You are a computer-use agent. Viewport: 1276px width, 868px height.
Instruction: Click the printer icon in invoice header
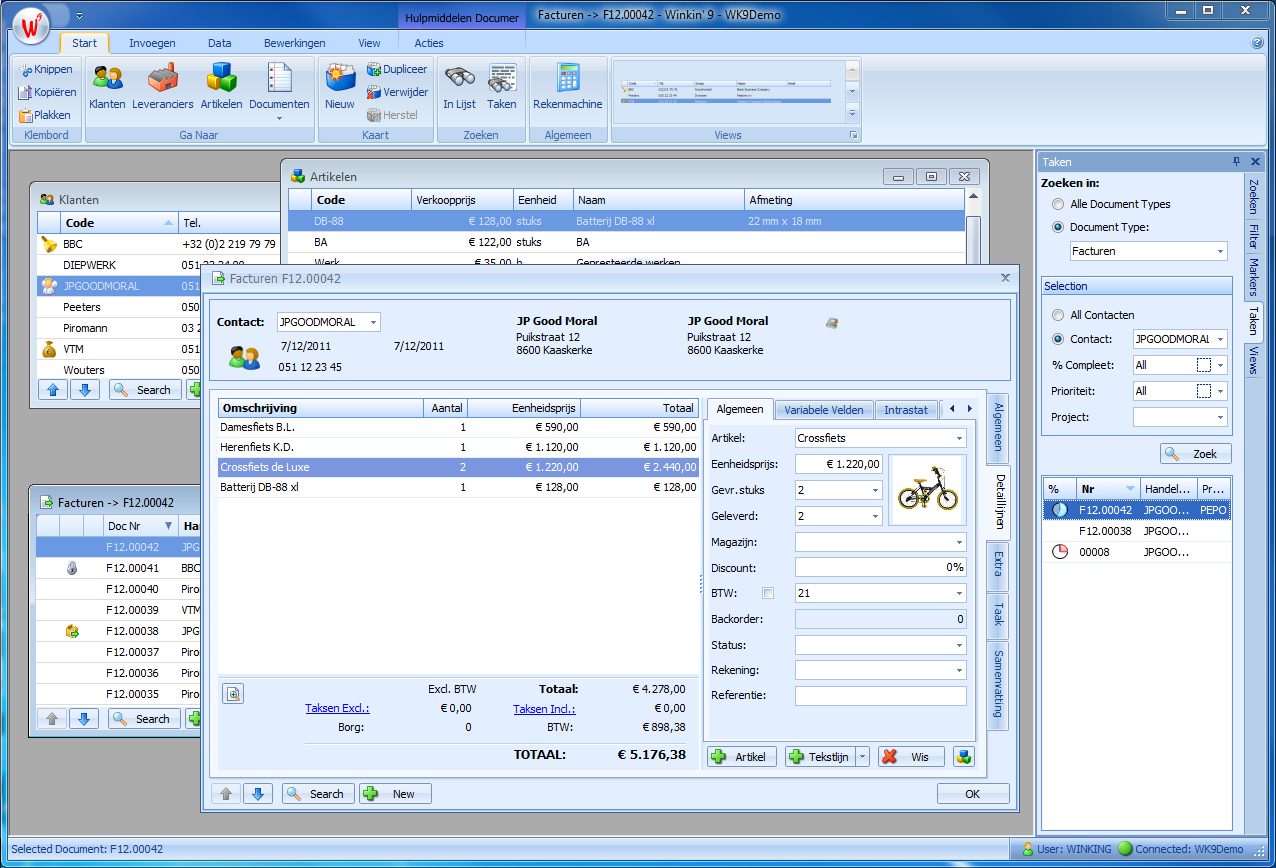point(832,322)
